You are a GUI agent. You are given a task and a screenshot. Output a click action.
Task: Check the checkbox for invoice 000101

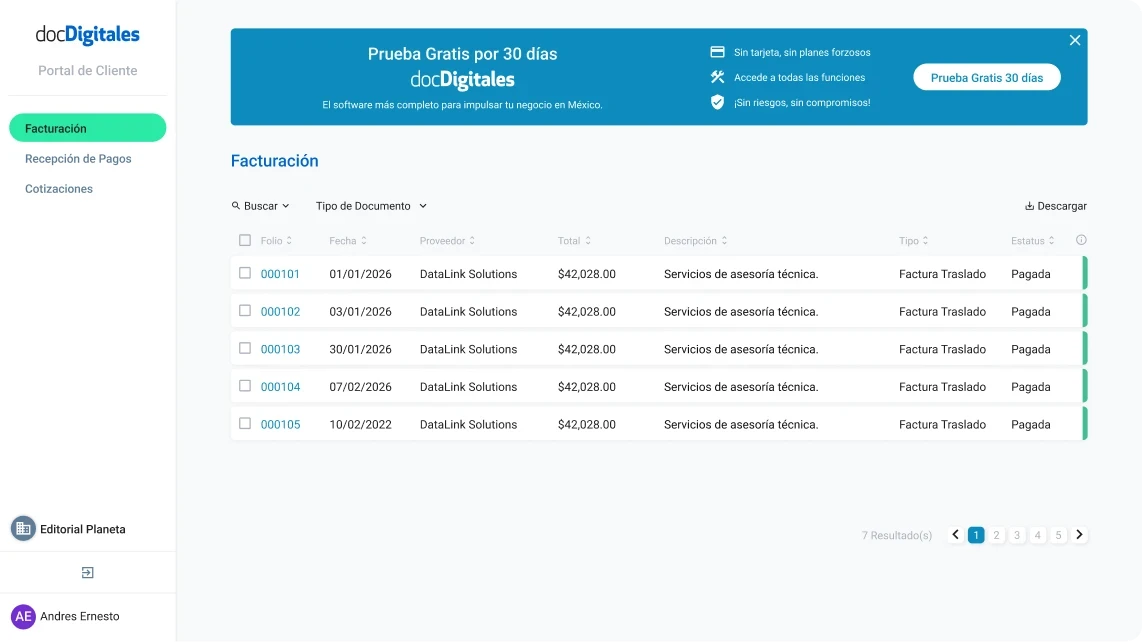point(245,273)
